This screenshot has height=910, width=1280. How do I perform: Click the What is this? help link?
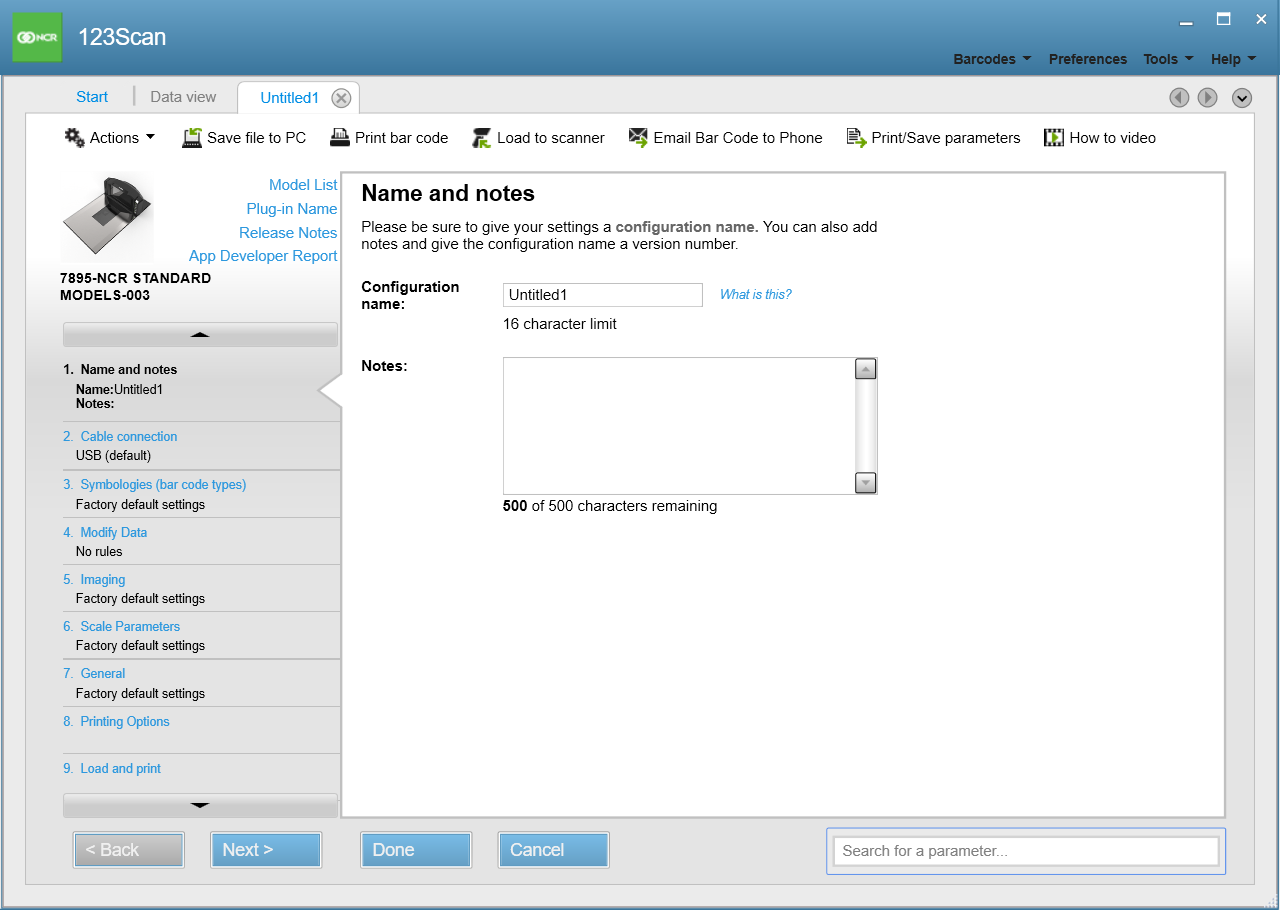[x=756, y=295]
